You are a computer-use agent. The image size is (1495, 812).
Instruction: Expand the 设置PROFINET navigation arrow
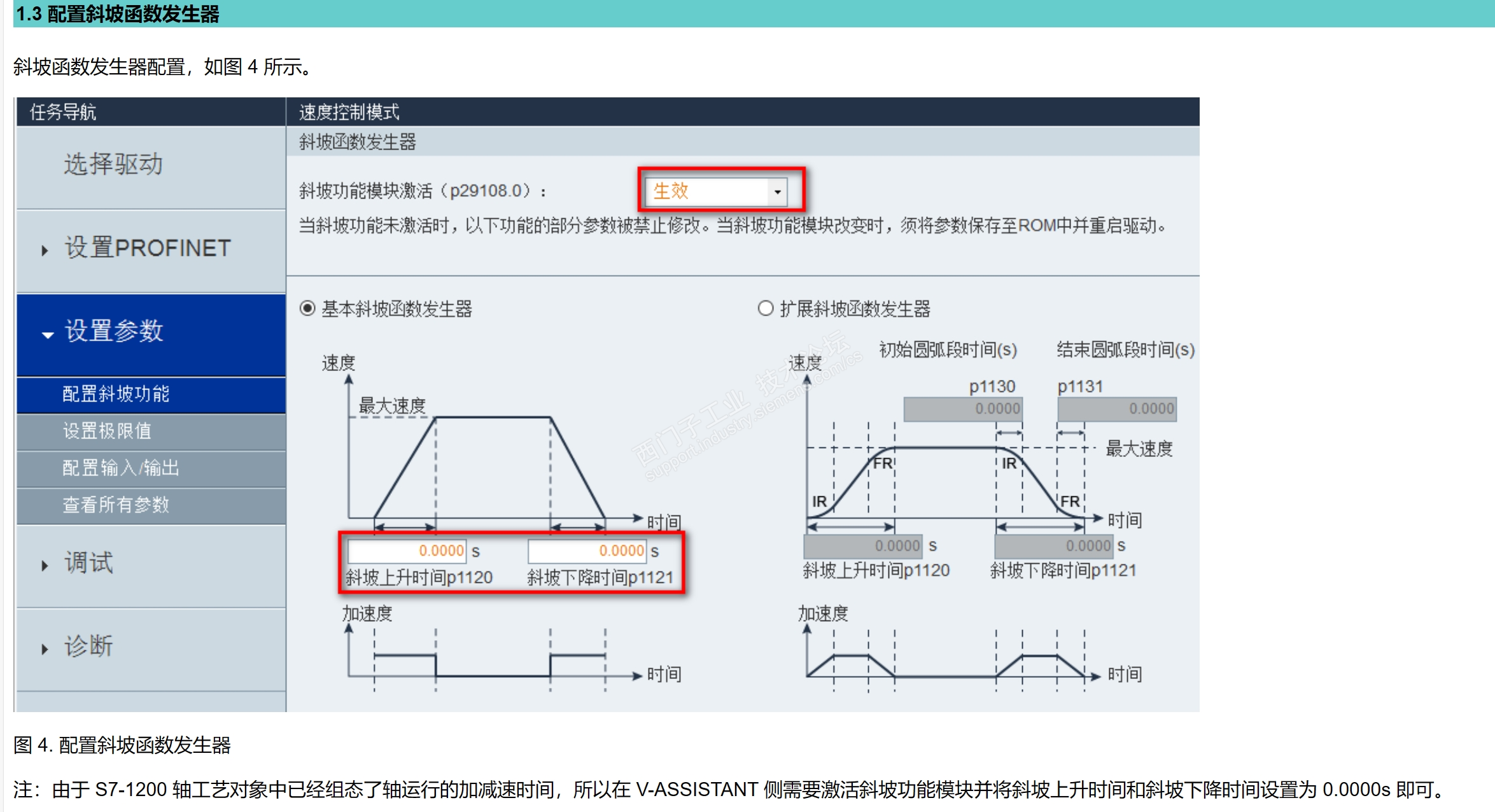45,250
